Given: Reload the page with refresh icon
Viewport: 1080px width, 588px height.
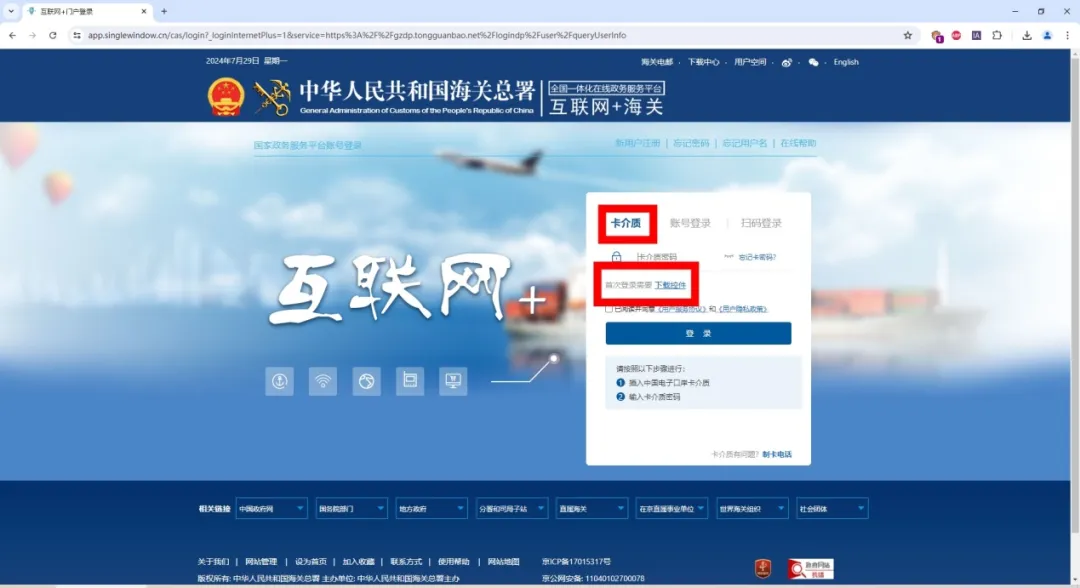Looking at the screenshot, I should tap(52, 35).
